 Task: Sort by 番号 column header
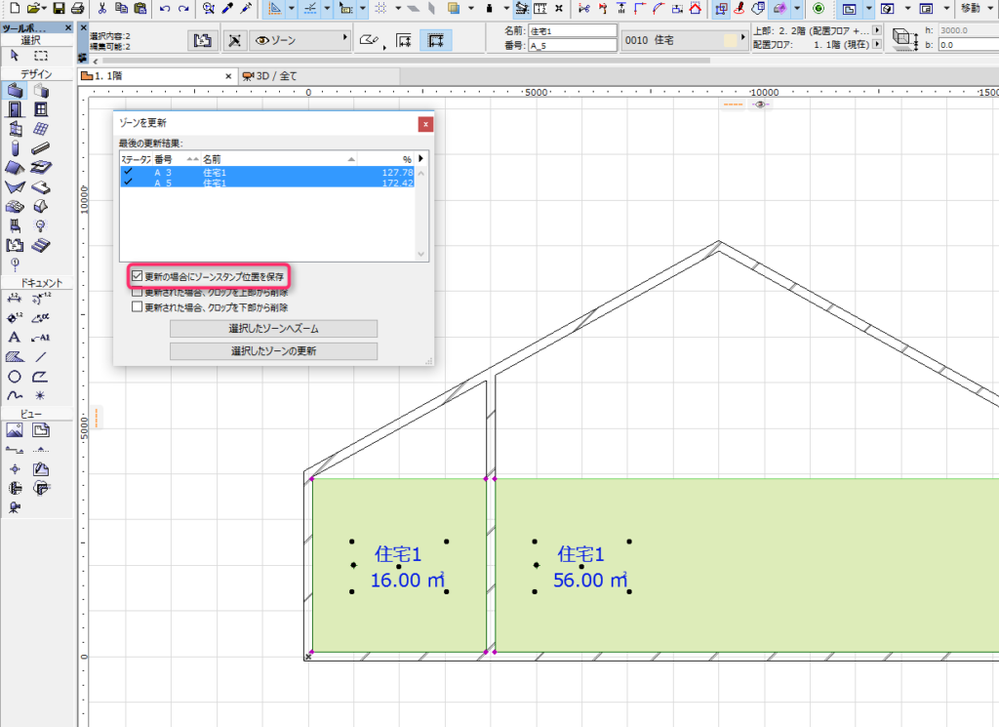coord(175,159)
